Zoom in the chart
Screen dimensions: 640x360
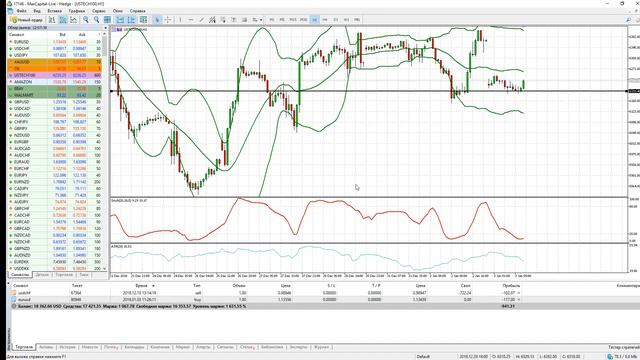[86, 20]
